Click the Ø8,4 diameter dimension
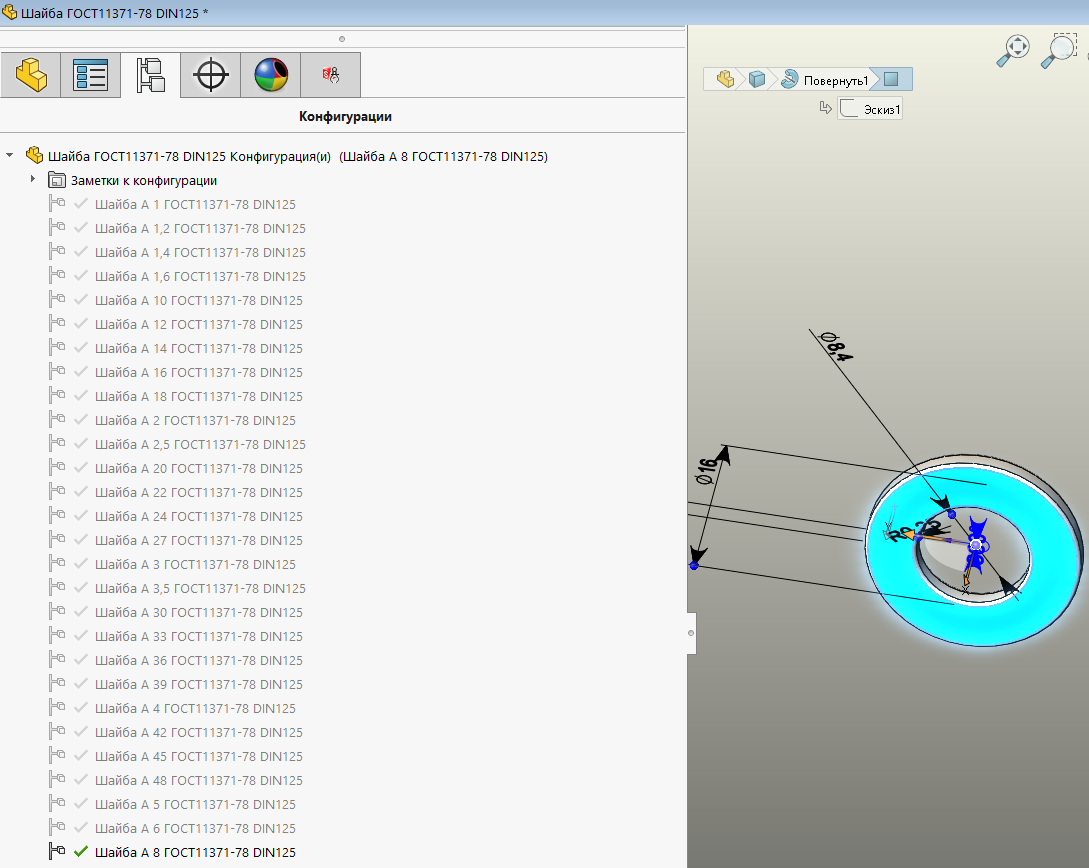The width and height of the screenshot is (1089, 868). [837, 345]
